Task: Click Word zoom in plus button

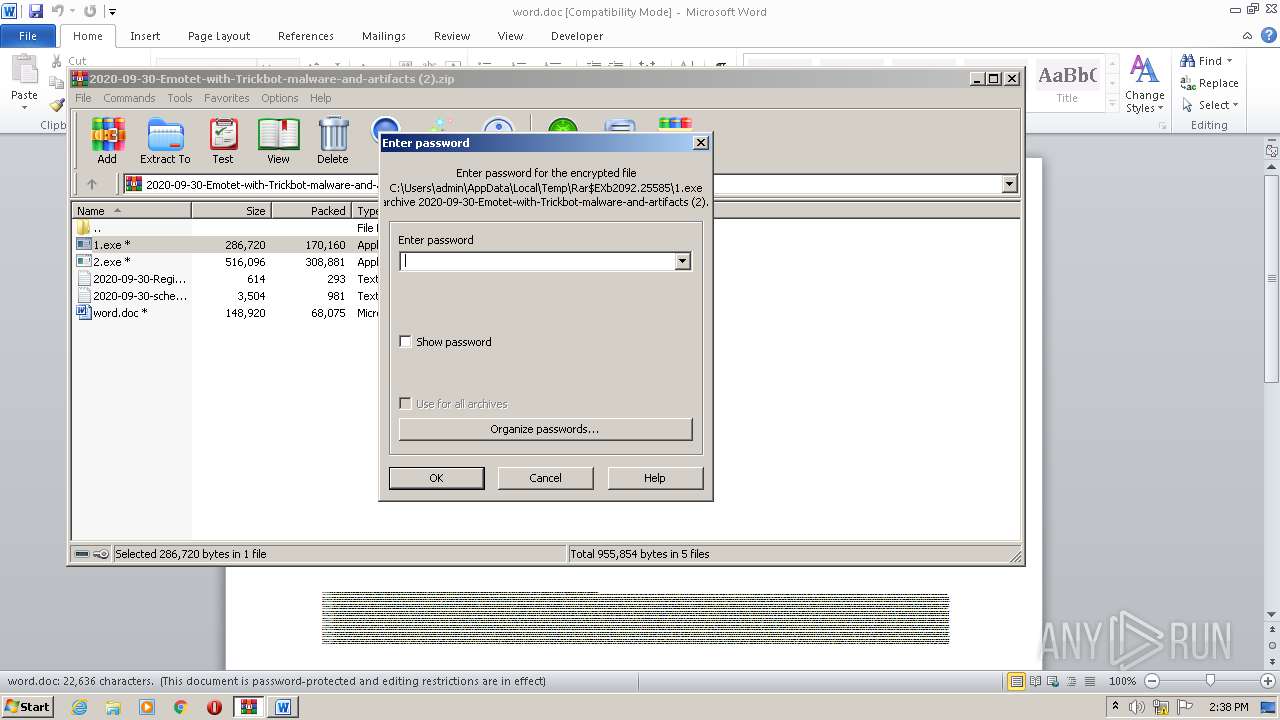Action: point(1269,681)
